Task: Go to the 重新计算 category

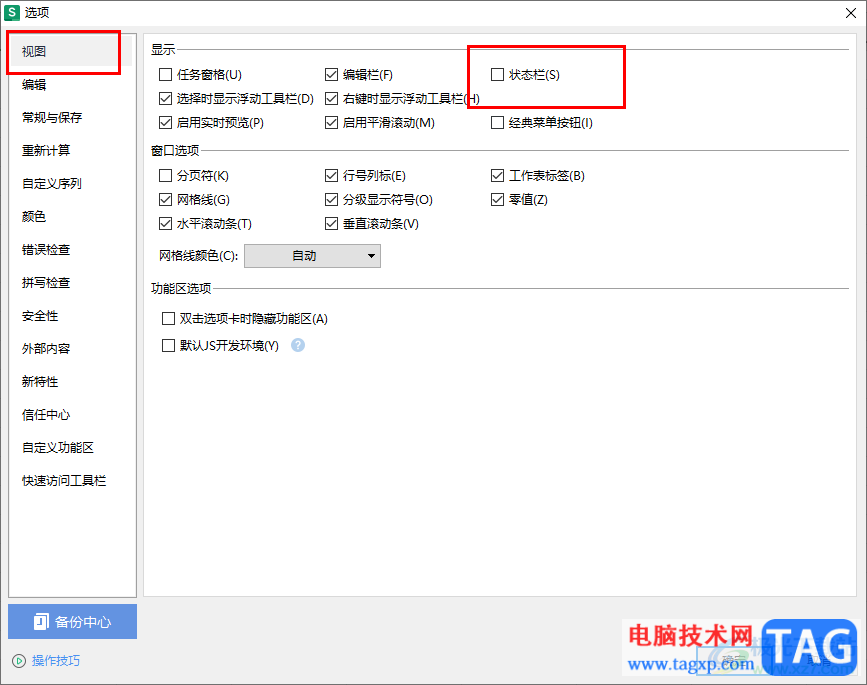Action: pos(70,150)
